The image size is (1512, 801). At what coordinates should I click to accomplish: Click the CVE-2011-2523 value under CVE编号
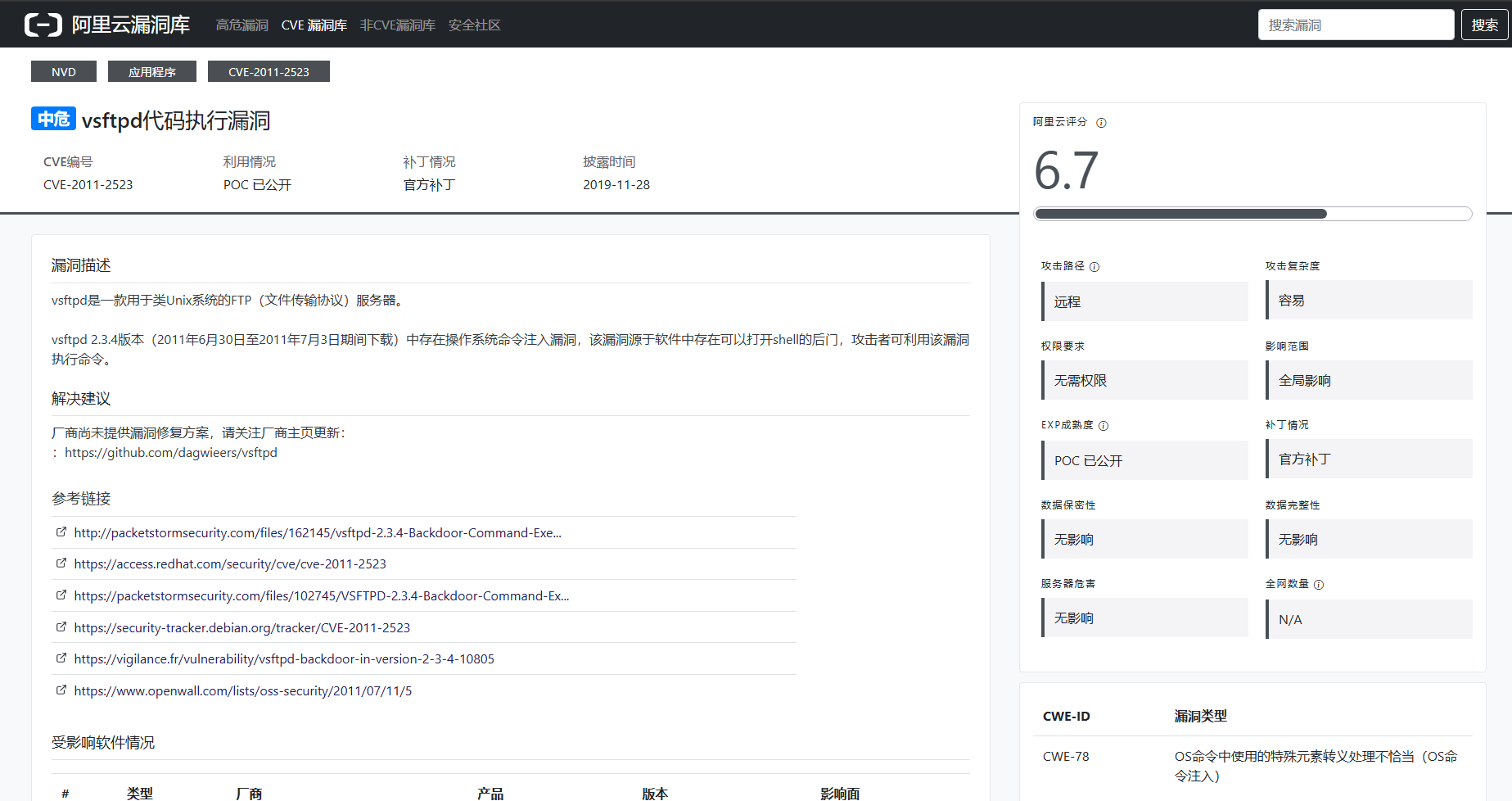[x=88, y=185]
